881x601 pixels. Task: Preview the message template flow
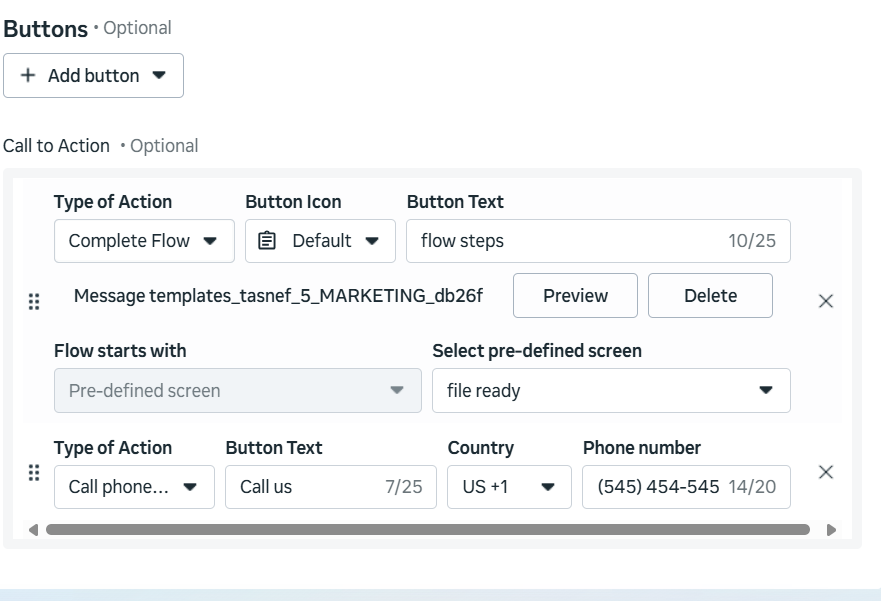(x=575, y=296)
